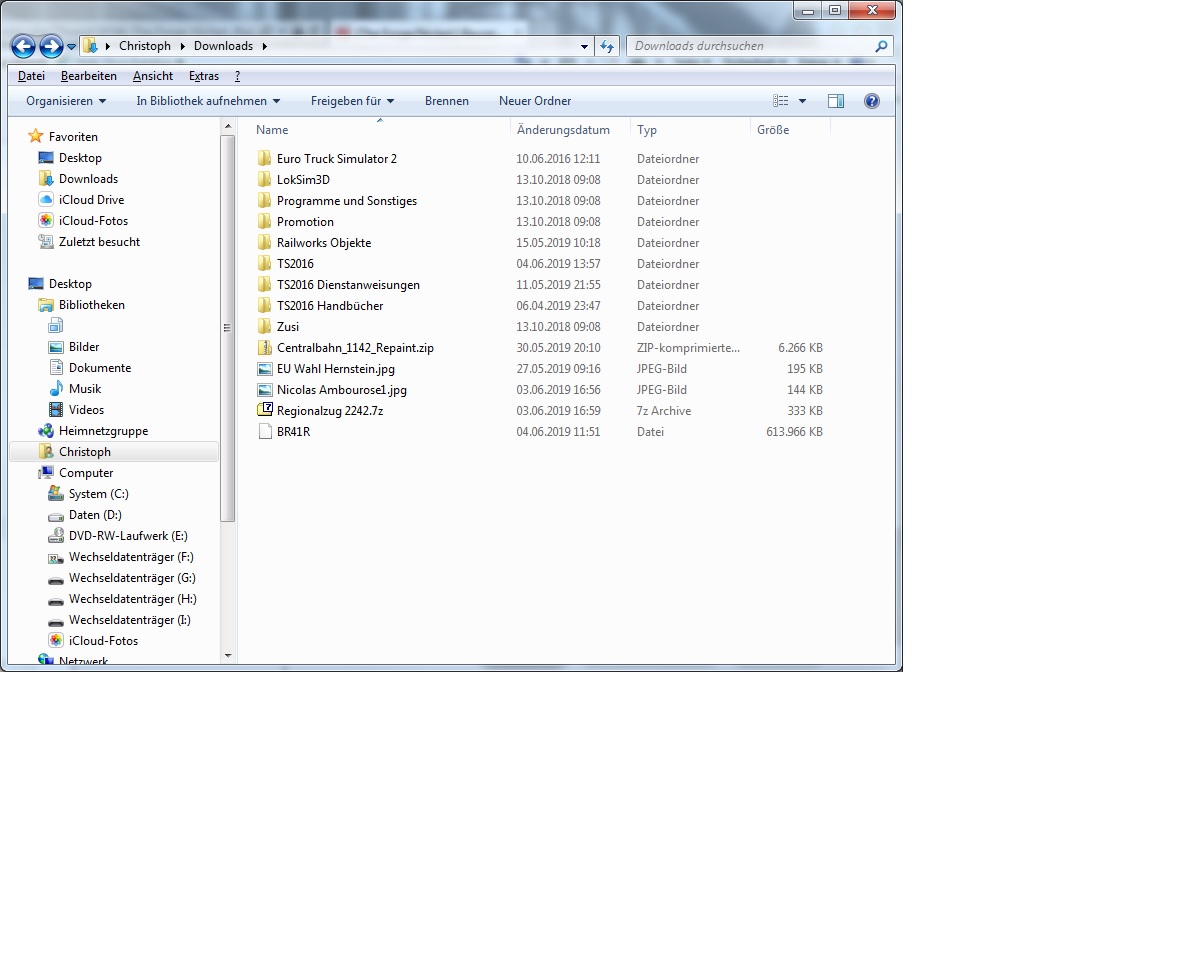The height and width of the screenshot is (973, 1177).
Task: Click the Videos library icon
Action: point(56,410)
